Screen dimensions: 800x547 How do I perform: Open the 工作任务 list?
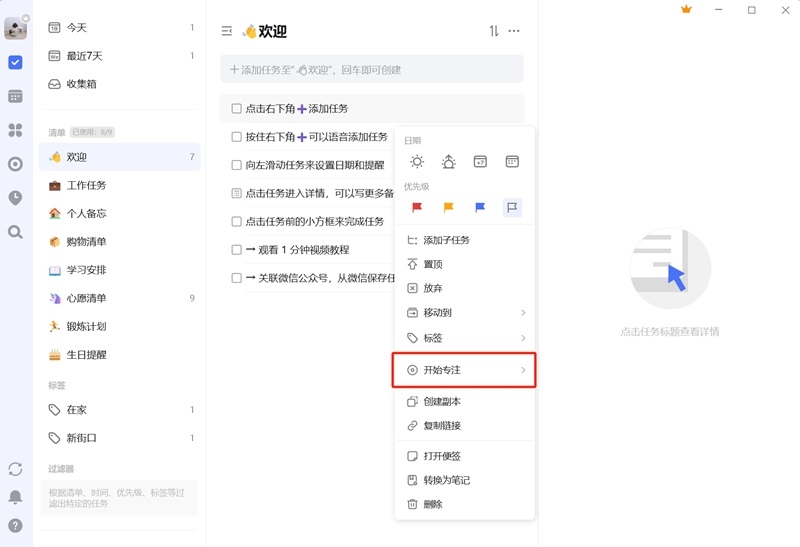120,185
